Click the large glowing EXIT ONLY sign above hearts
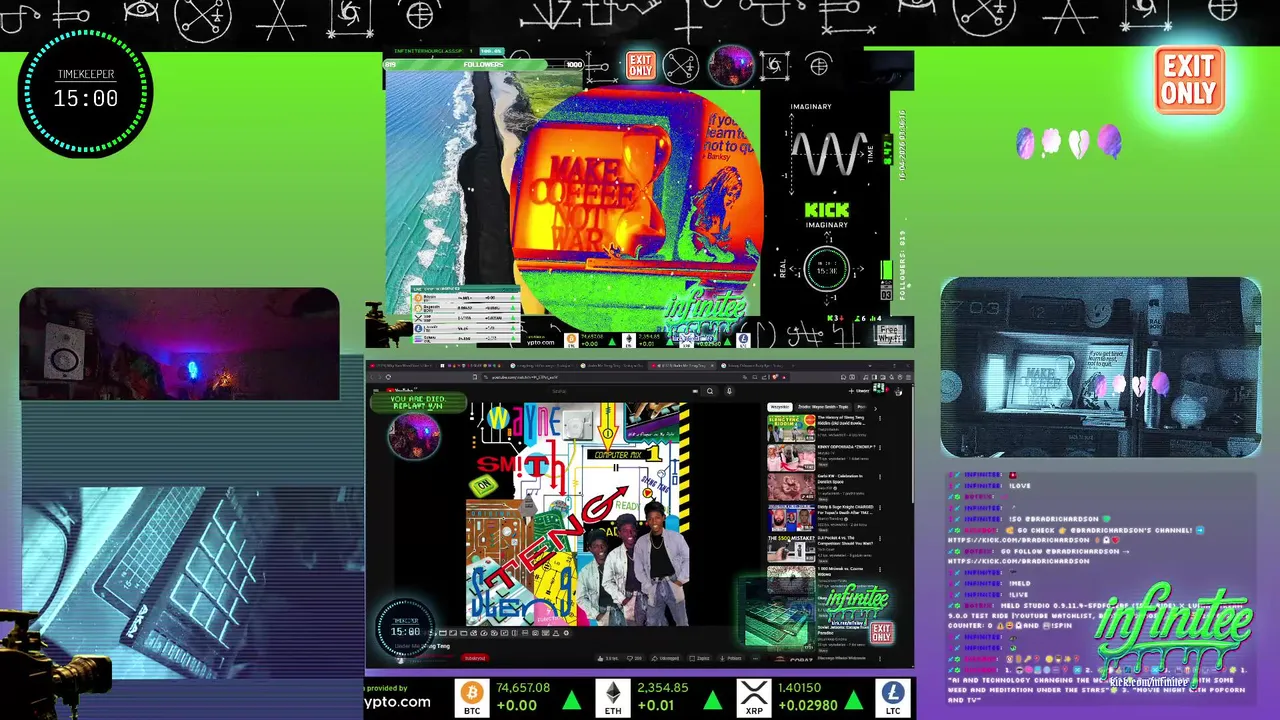The width and height of the screenshot is (1280, 720). click(1189, 80)
